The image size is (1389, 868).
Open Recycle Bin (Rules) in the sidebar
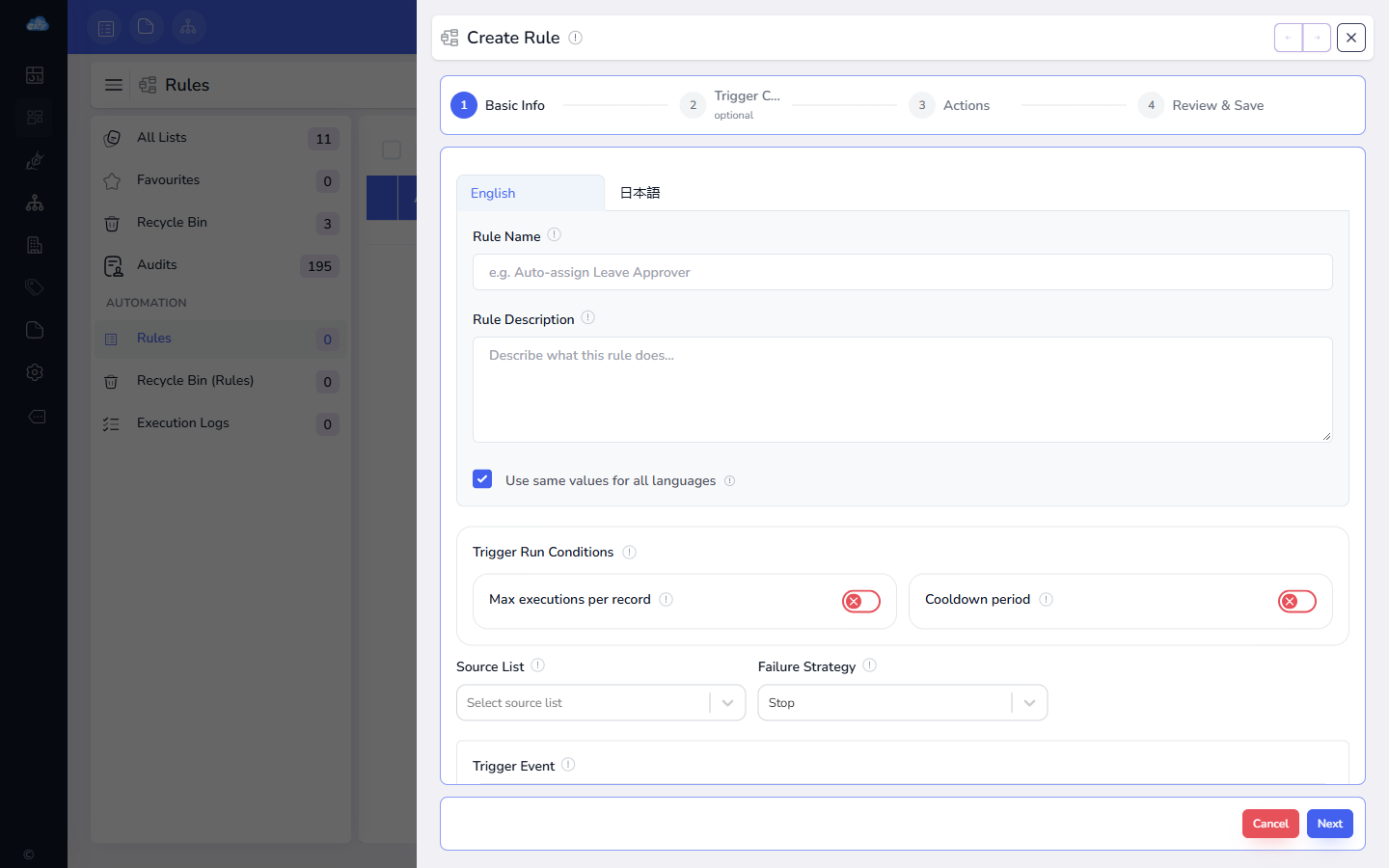[x=221, y=381]
